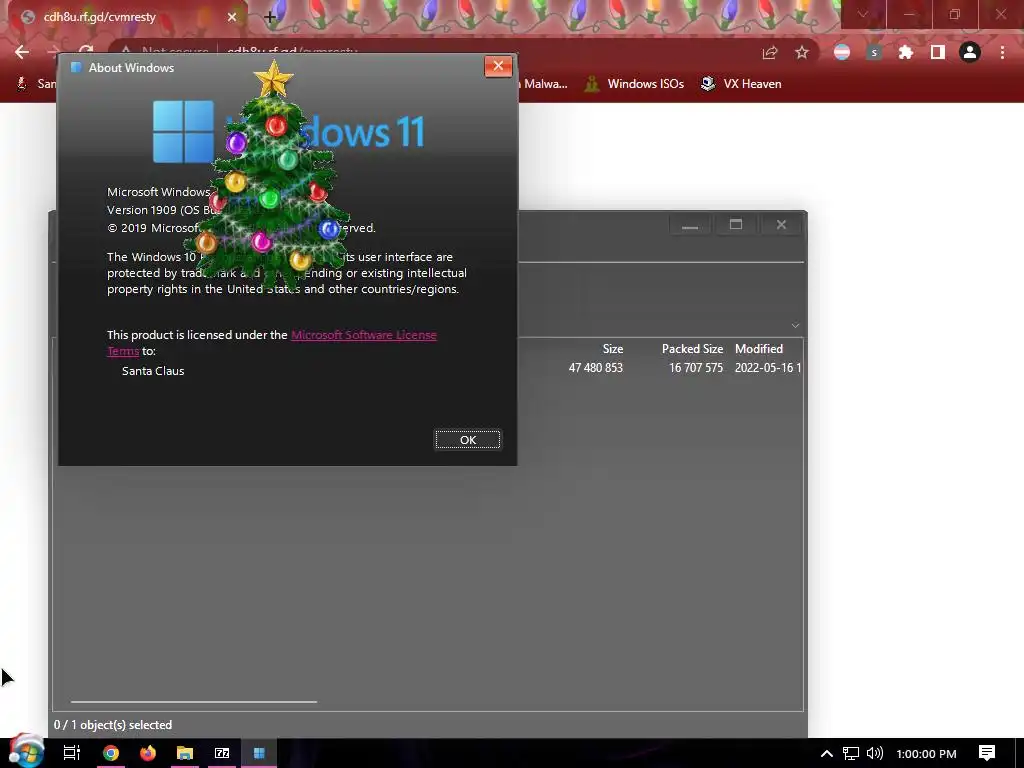Image resolution: width=1024 pixels, height=768 pixels.
Task: Switch to 7-Zip taskbar button
Action: [x=222, y=753]
